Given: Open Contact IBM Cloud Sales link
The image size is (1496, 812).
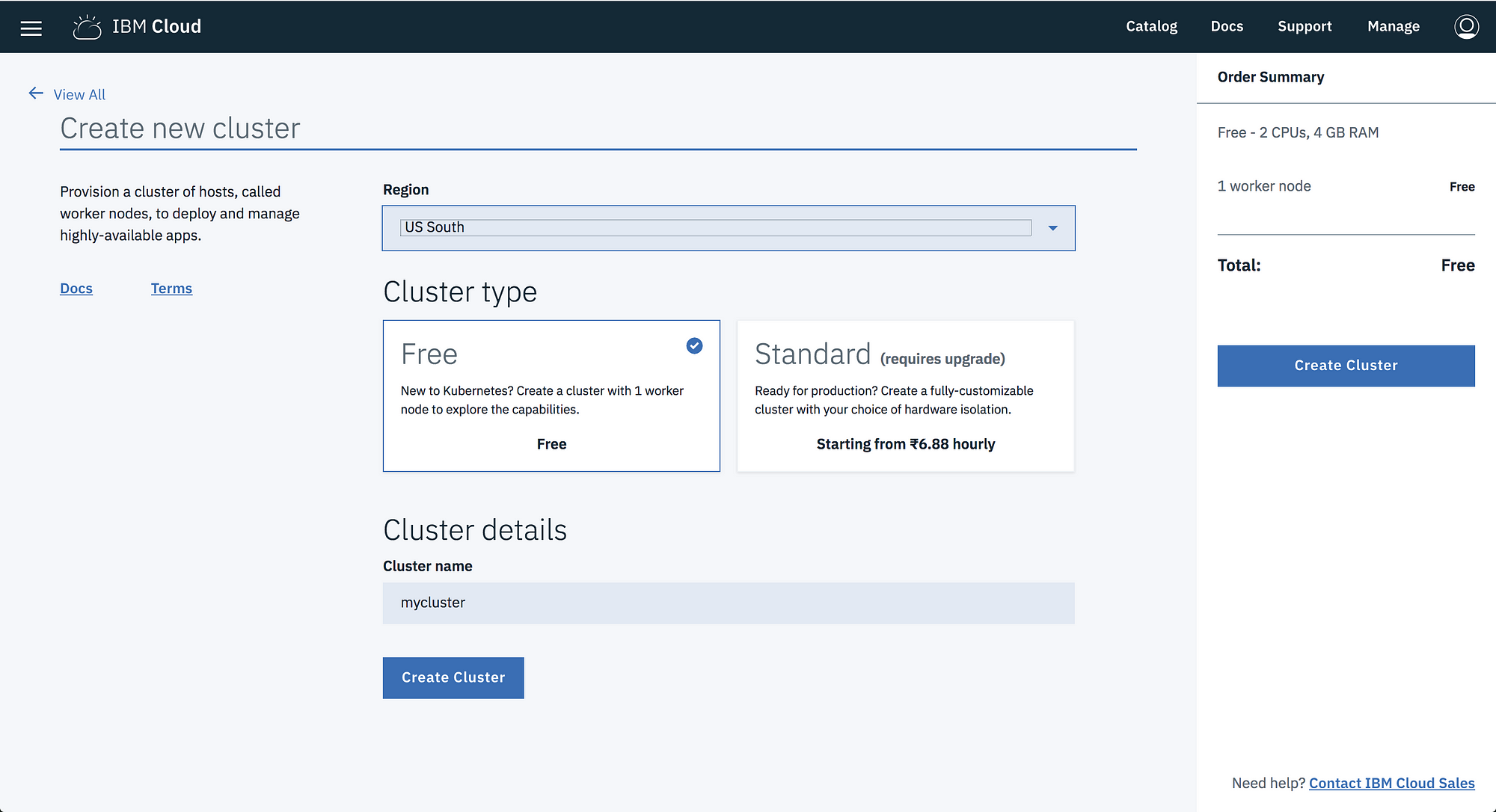Looking at the screenshot, I should tap(1391, 783).
